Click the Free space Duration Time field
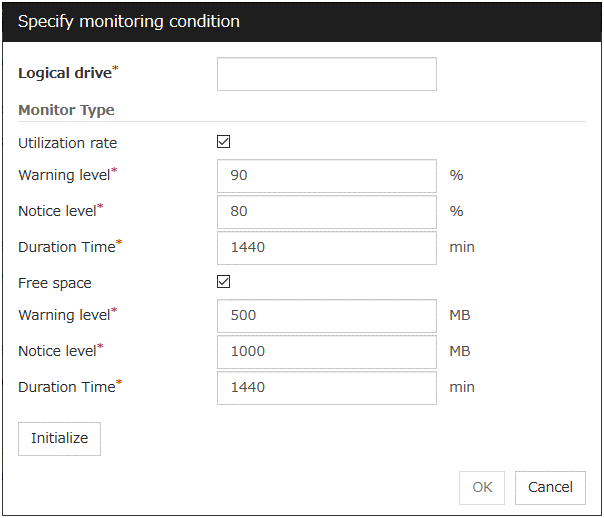 point(326,387)
